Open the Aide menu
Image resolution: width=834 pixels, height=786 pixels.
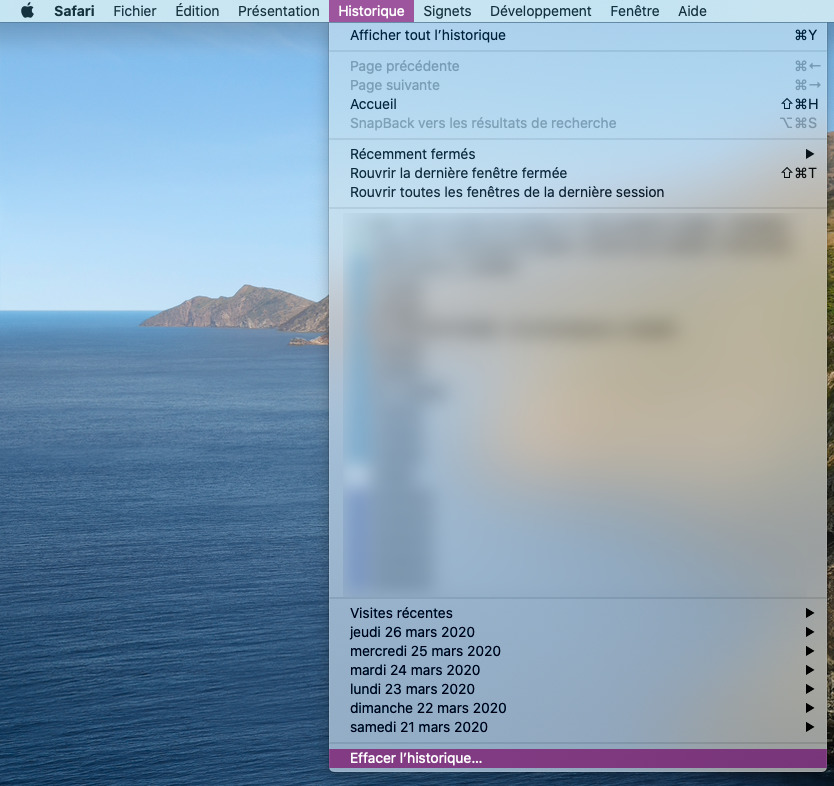click(690, 11)
